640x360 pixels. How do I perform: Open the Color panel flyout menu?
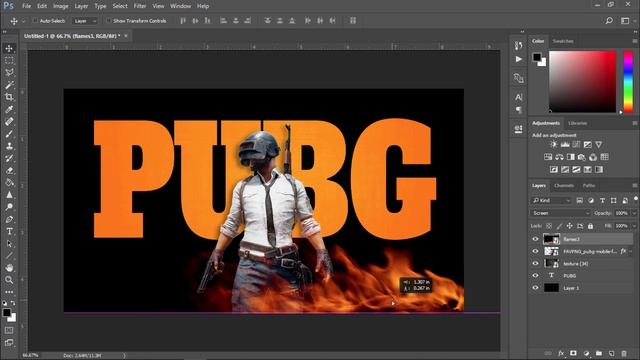click(635, 41)
